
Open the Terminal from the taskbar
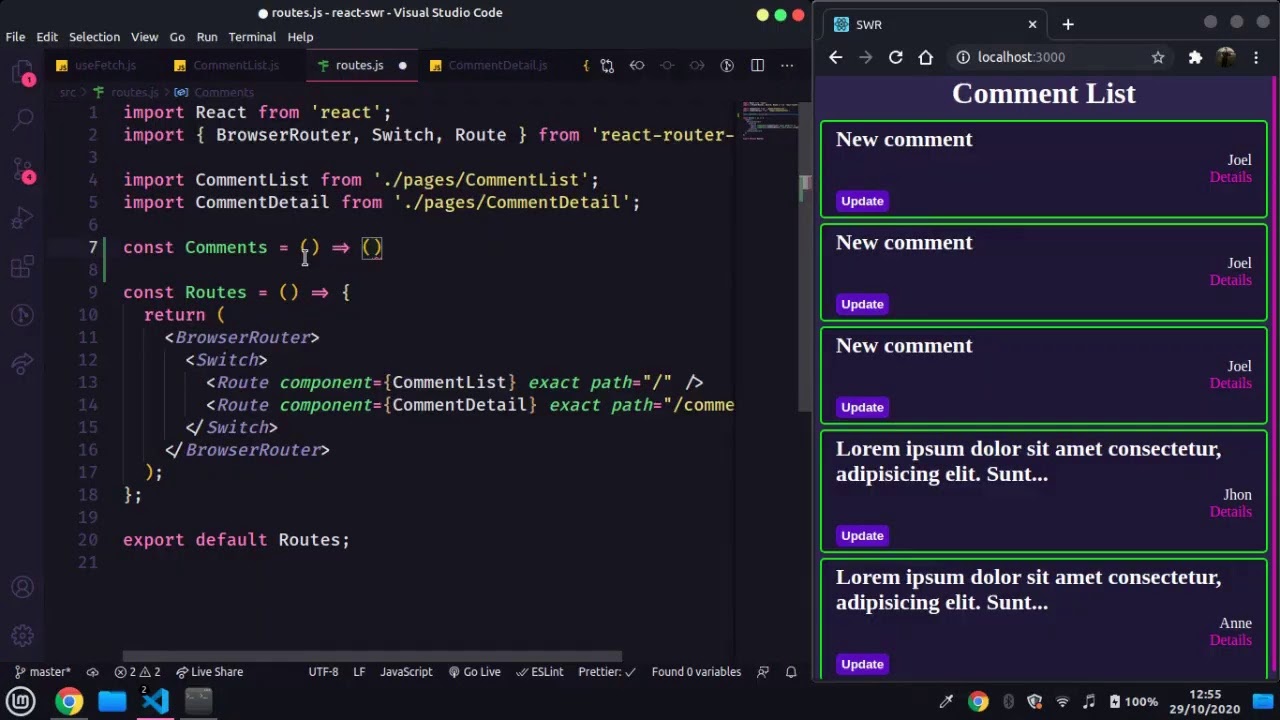point(198,701)
